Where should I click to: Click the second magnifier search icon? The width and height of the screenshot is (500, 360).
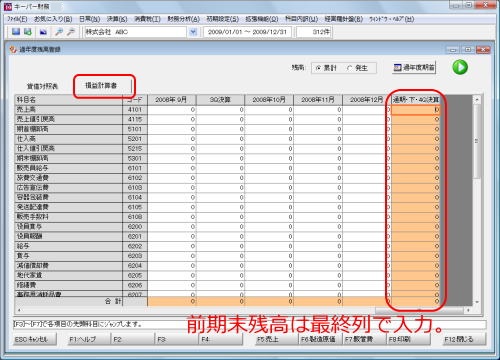click(x=71, y=32)
